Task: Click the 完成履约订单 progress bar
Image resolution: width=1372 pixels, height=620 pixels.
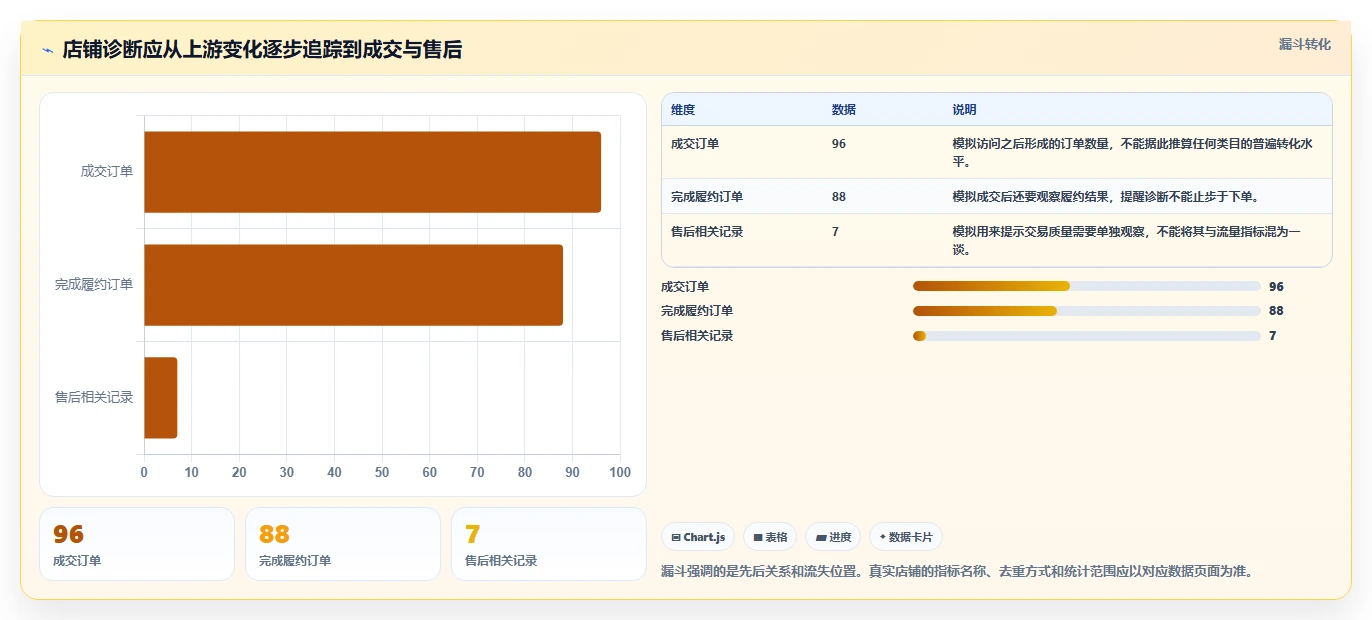Action: pos(1086,311)
